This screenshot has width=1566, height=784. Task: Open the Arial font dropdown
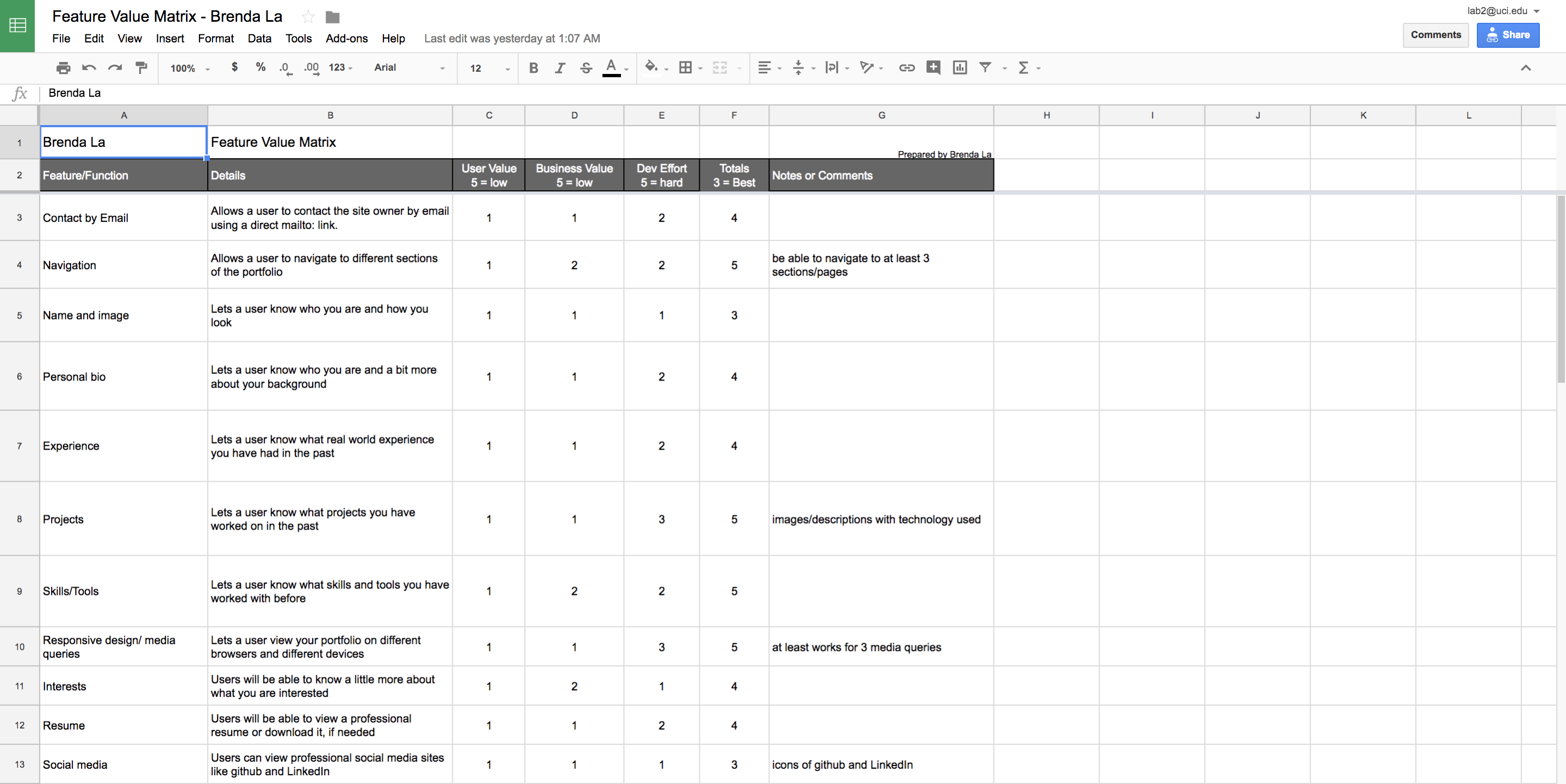pyautogui.click(x=408, y=68)
